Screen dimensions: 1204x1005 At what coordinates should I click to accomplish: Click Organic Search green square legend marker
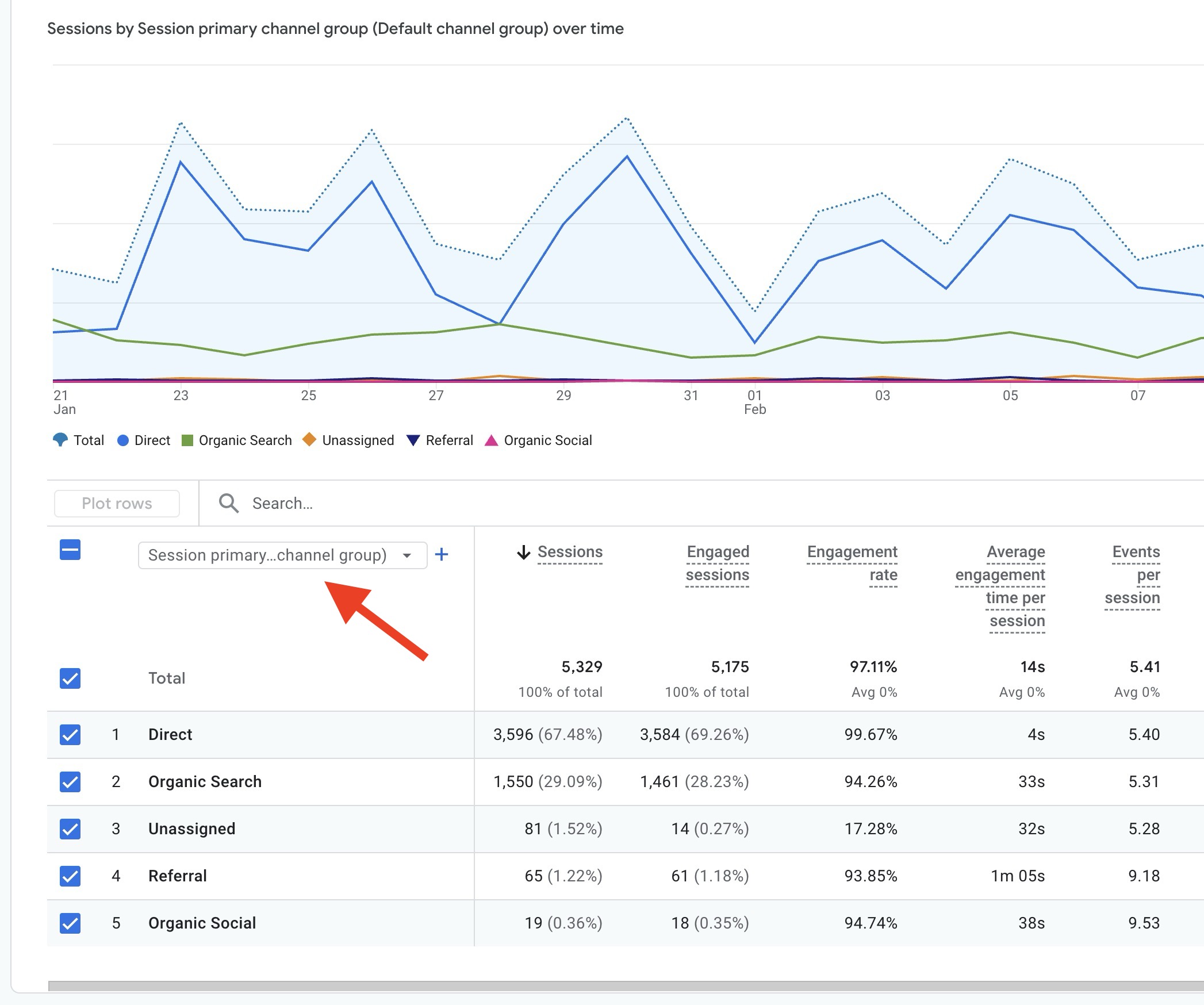[x=187, y=440]
